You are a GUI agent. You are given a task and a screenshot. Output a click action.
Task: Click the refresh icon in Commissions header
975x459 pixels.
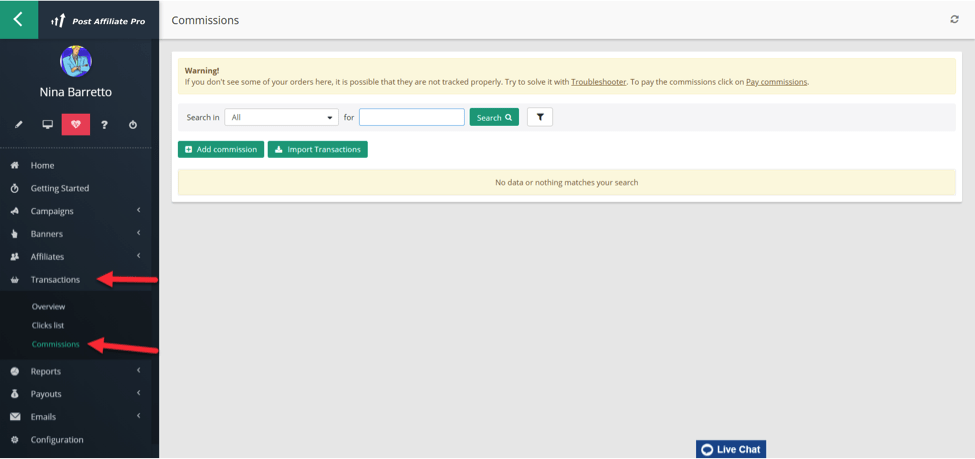(954, 20)
